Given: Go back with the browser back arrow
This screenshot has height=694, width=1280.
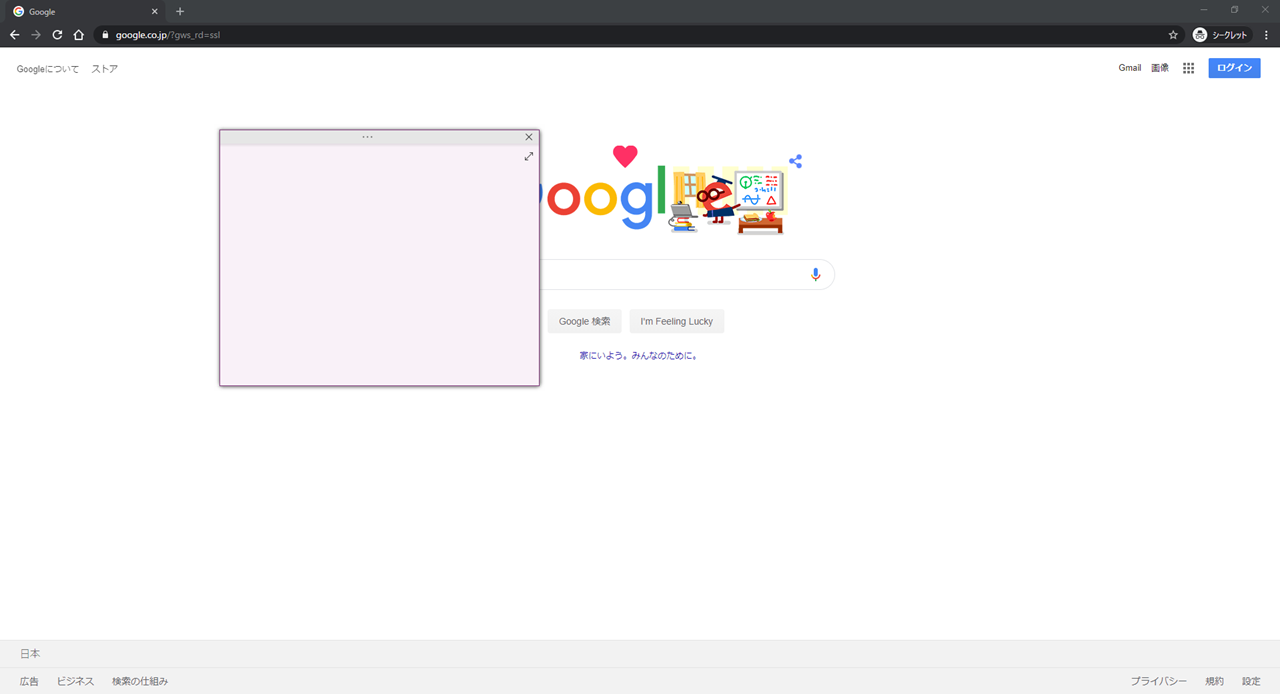Looking at the screenshot, I should [14, 35].
